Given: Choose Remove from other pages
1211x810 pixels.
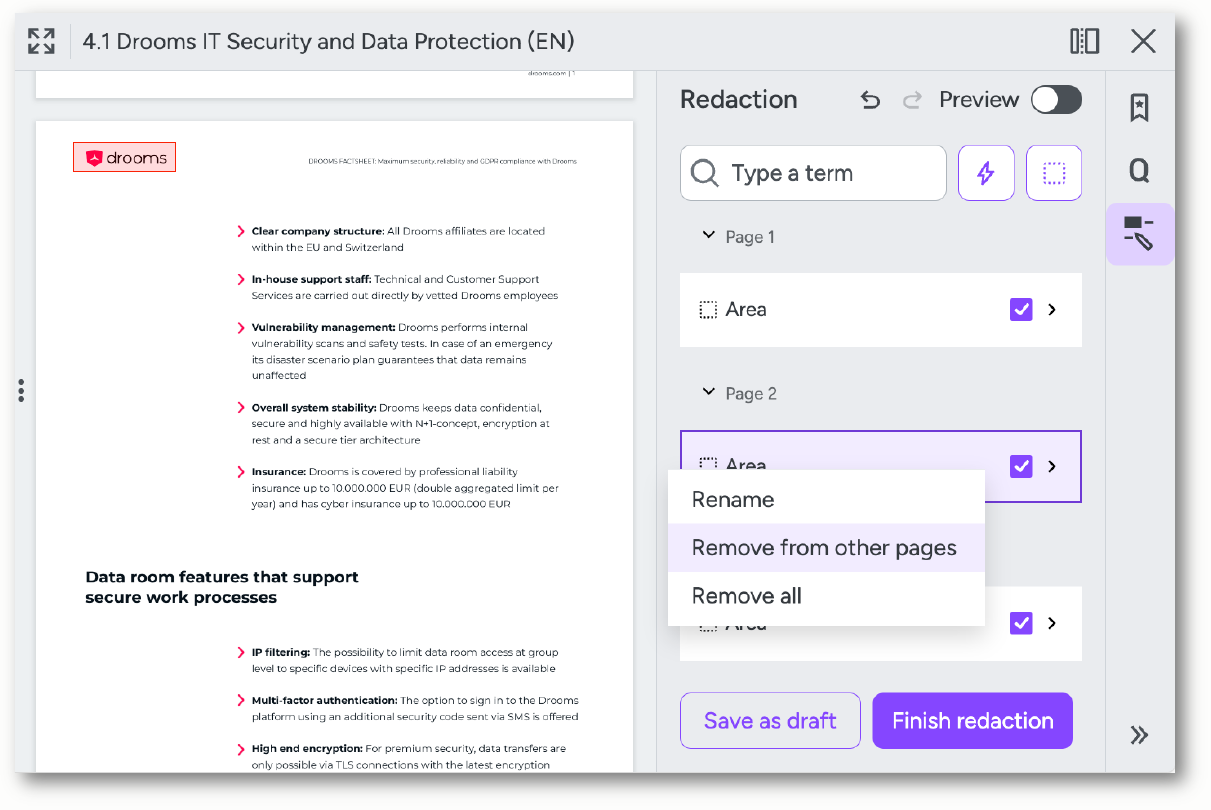Looking at the screenshot, I should coord(826,548).
